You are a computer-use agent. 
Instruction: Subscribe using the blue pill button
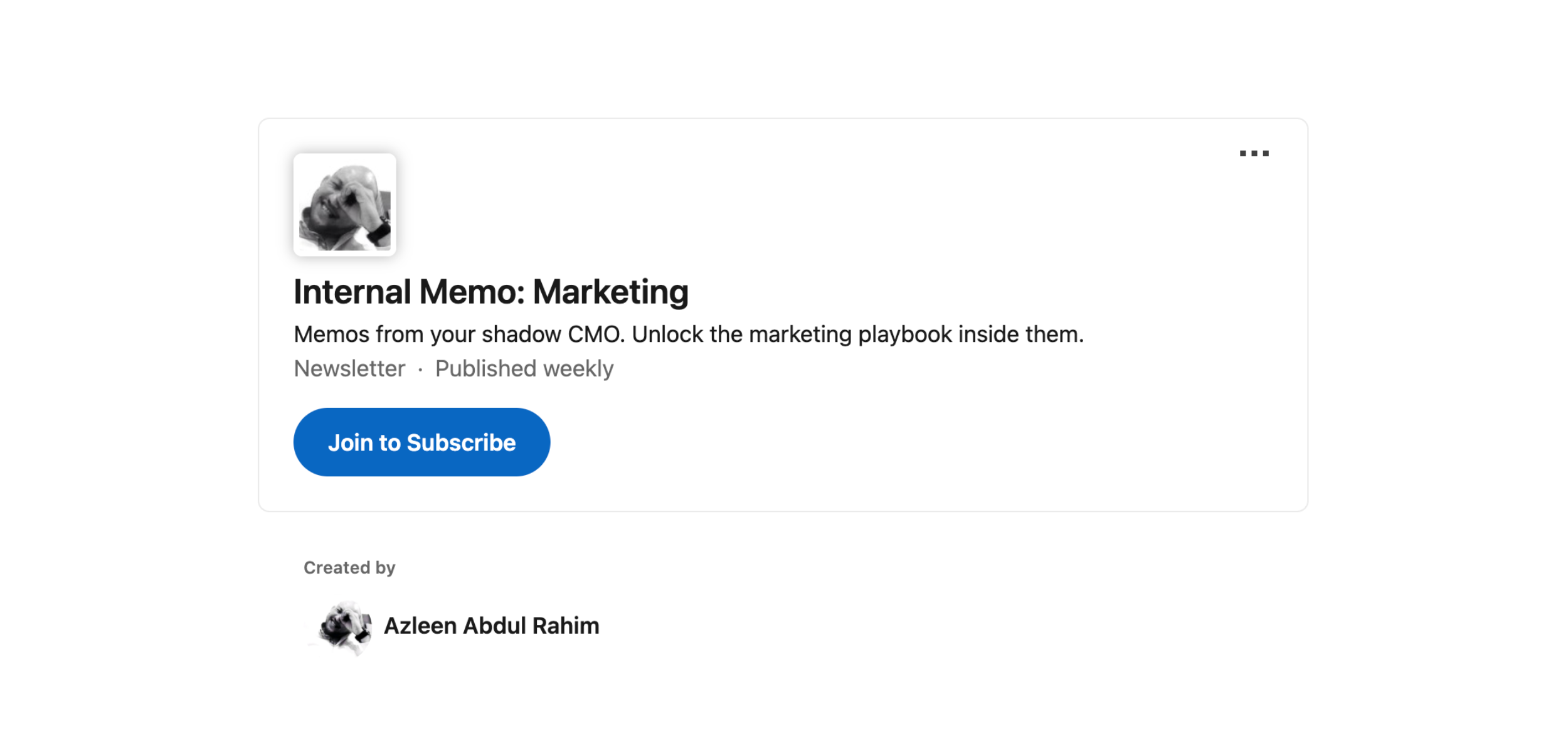421,442
